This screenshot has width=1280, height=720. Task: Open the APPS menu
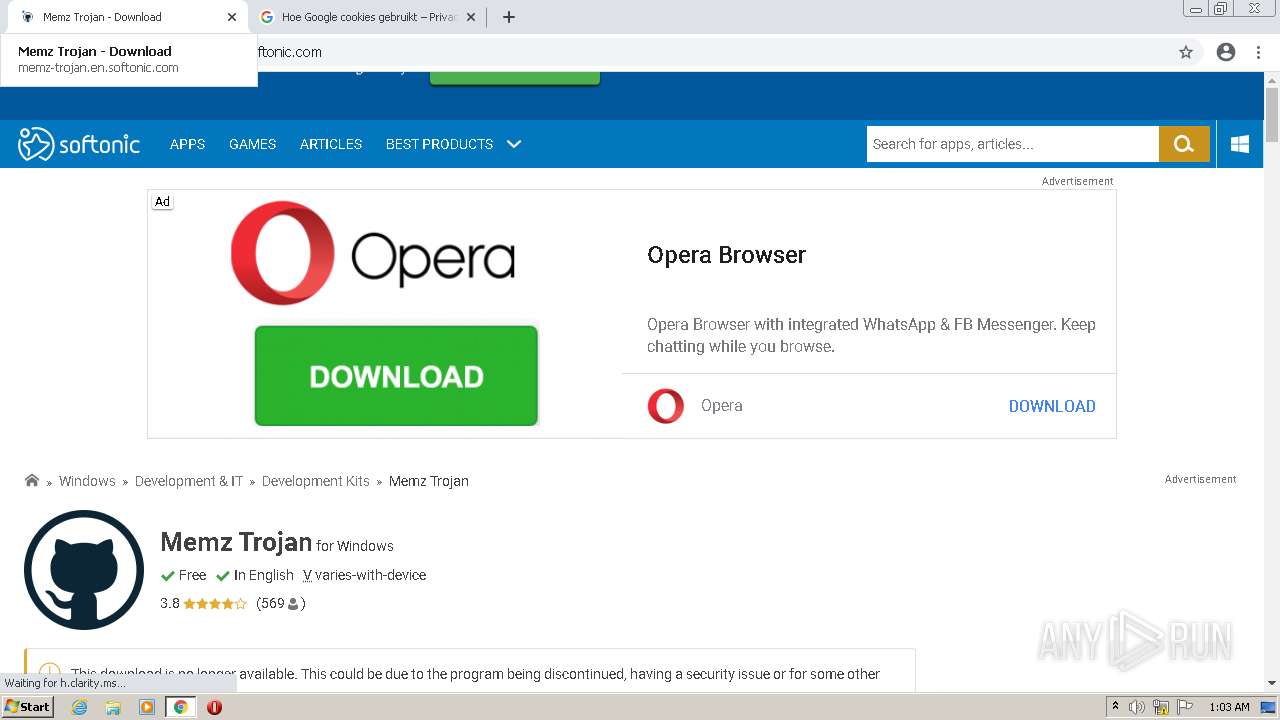187,144
